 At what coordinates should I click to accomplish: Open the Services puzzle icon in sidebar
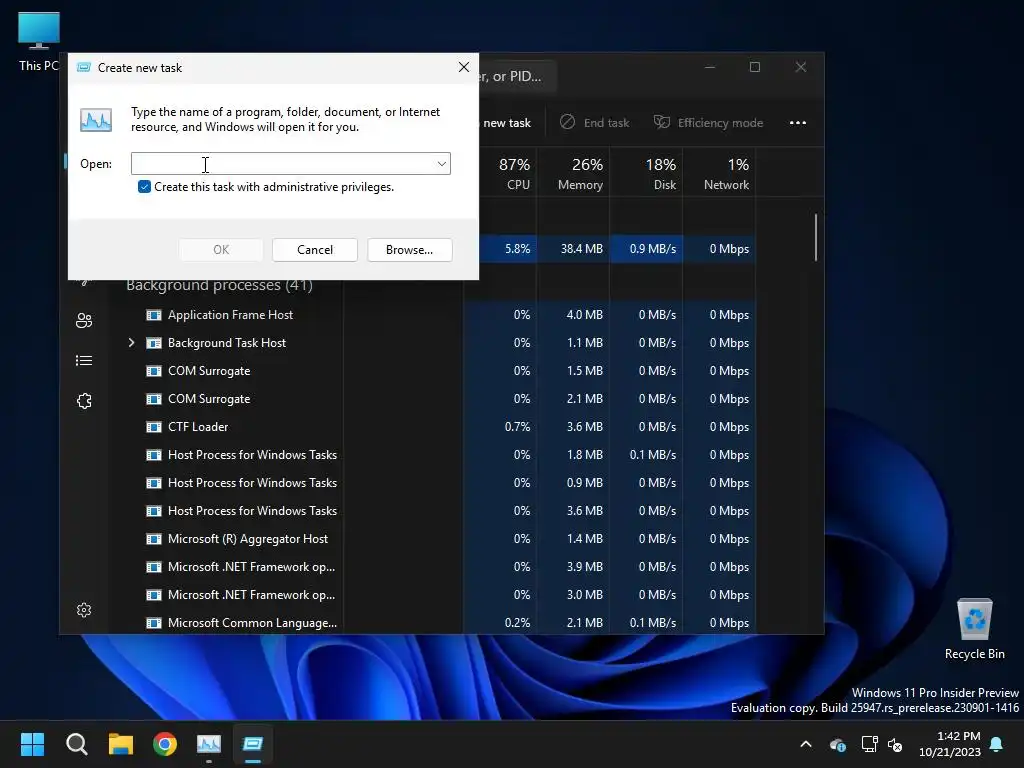coord(84,401)
